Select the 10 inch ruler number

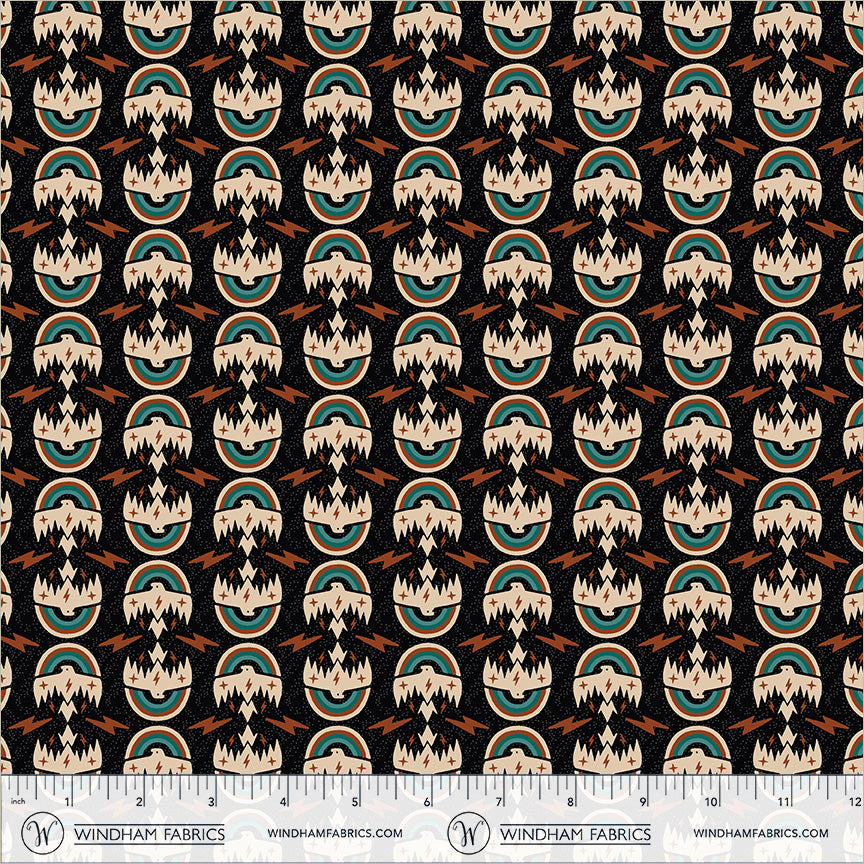tap(713, 802)
